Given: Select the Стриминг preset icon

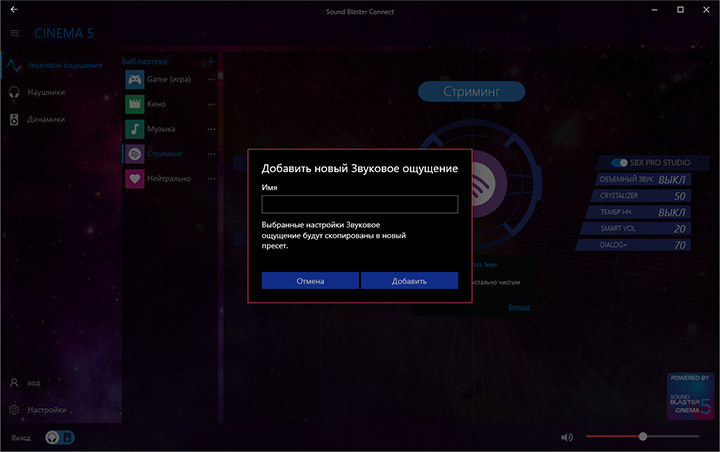Looking at the screenshot, I should [135, 154].
